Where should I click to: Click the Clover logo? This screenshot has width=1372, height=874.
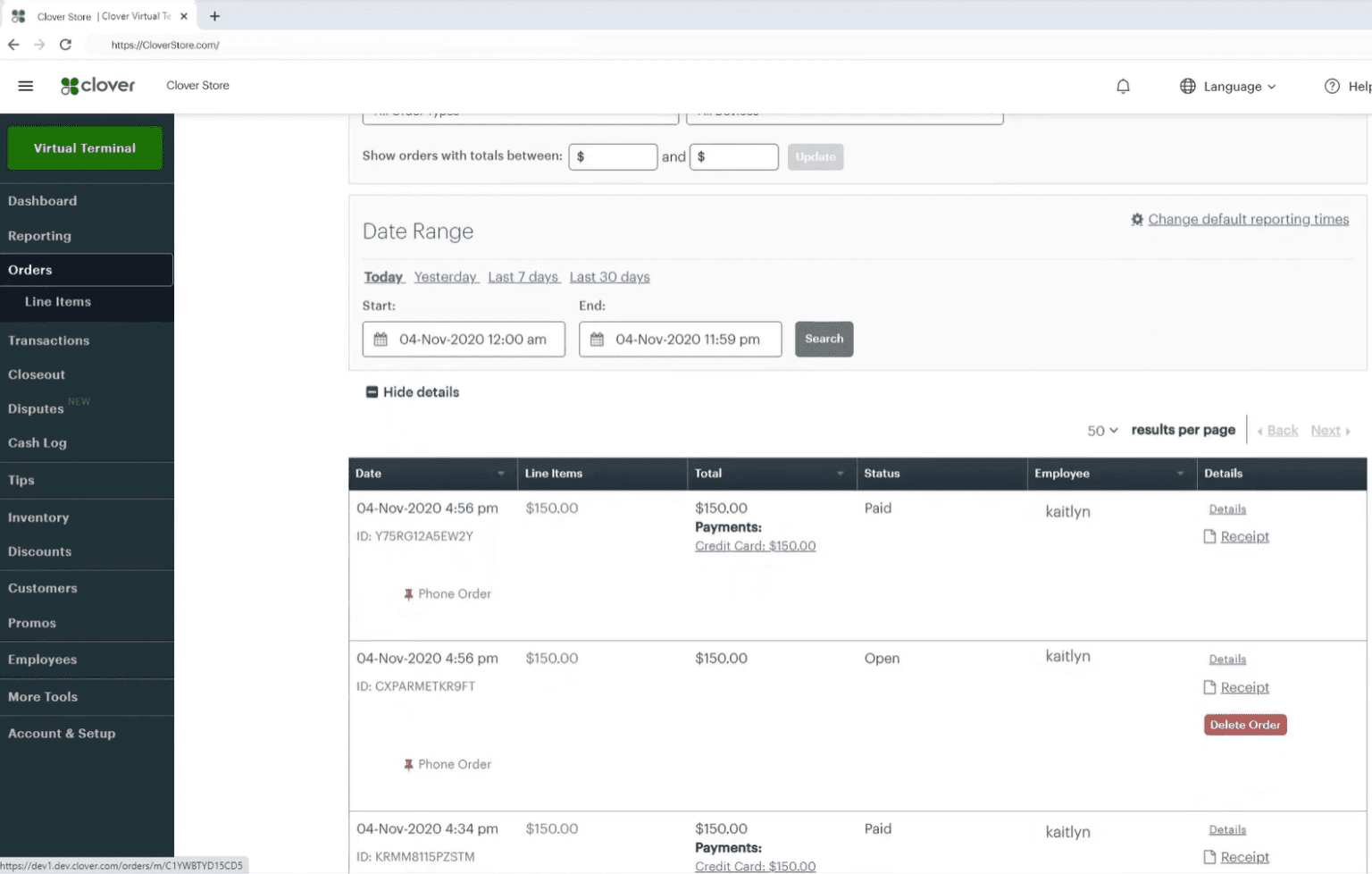pyautogui.click(x=98, y=86)
